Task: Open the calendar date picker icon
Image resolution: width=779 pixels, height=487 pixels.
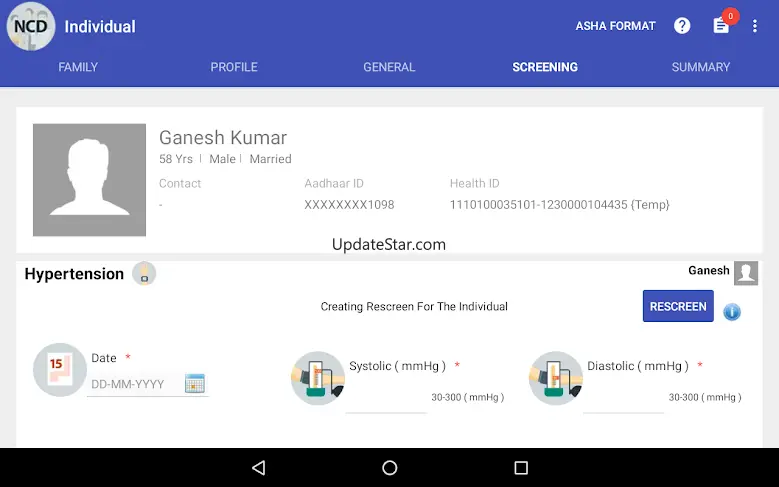Action: click(195, 383)
